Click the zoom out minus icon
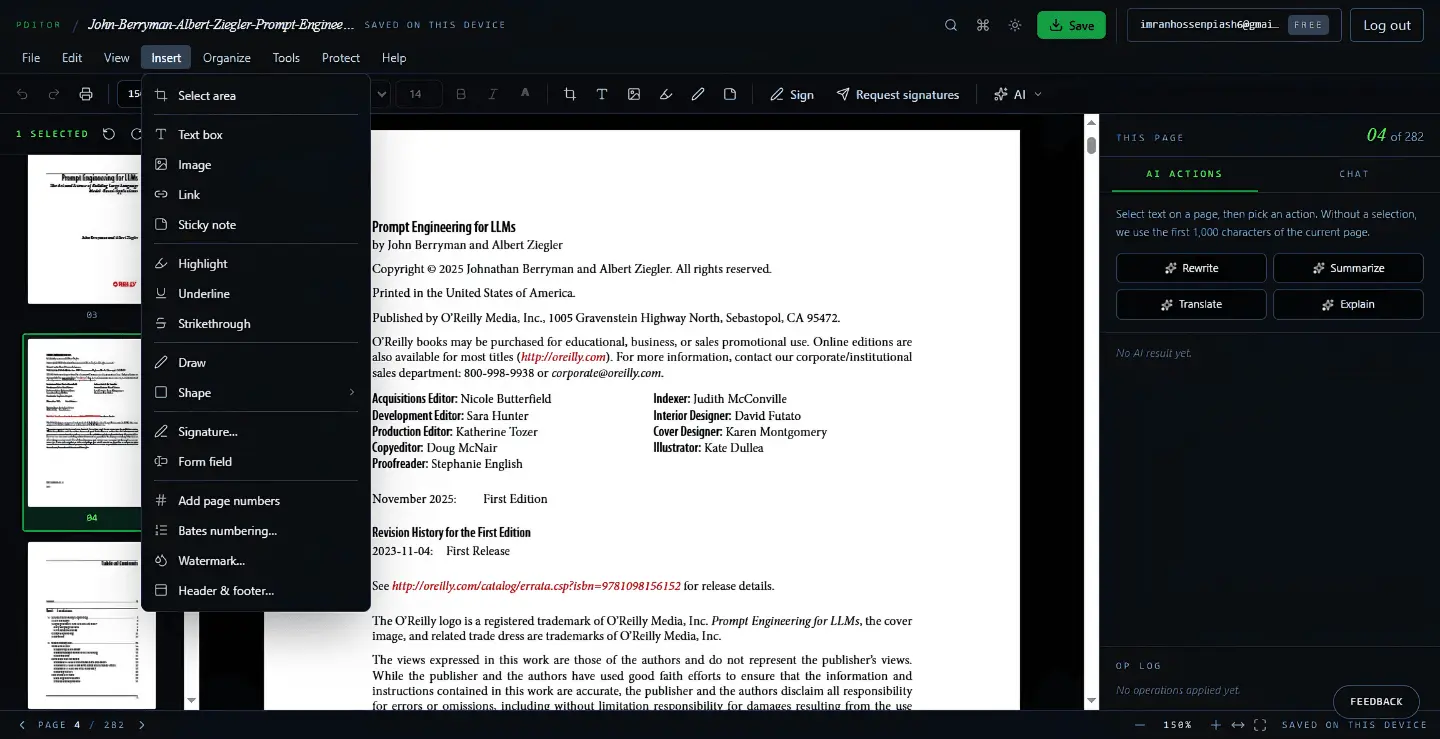The image size is (1440, 739). 1140,725
